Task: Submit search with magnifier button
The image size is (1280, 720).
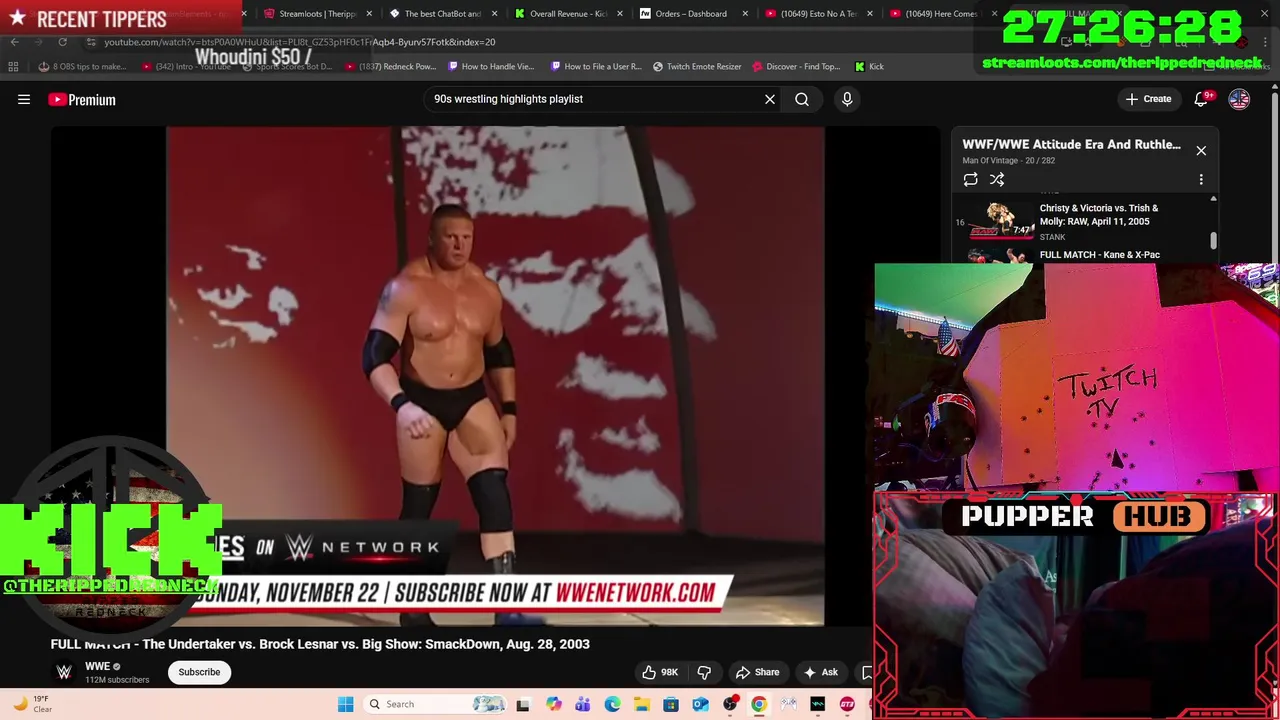Action: [802, 99]
